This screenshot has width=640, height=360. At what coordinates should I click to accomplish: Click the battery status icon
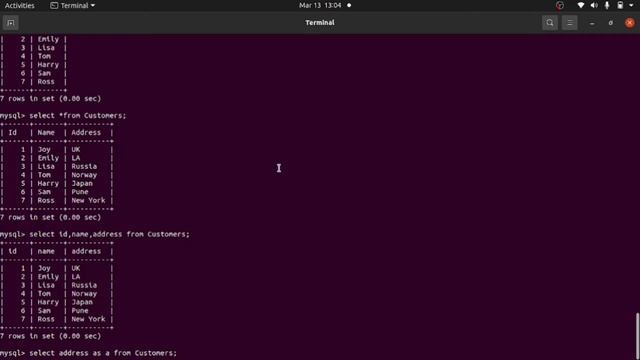620,5
